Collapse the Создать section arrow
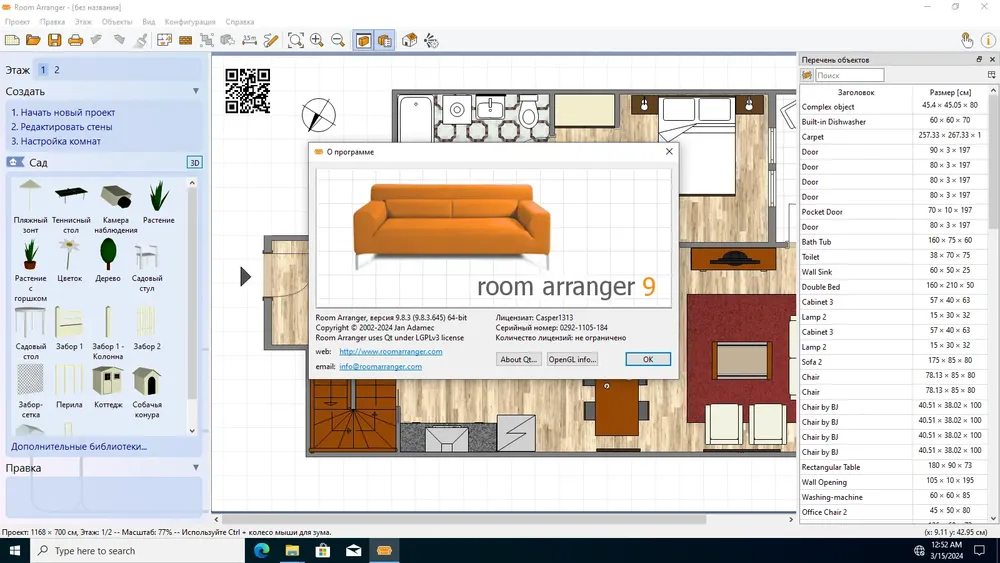 (x=196, y=91)
